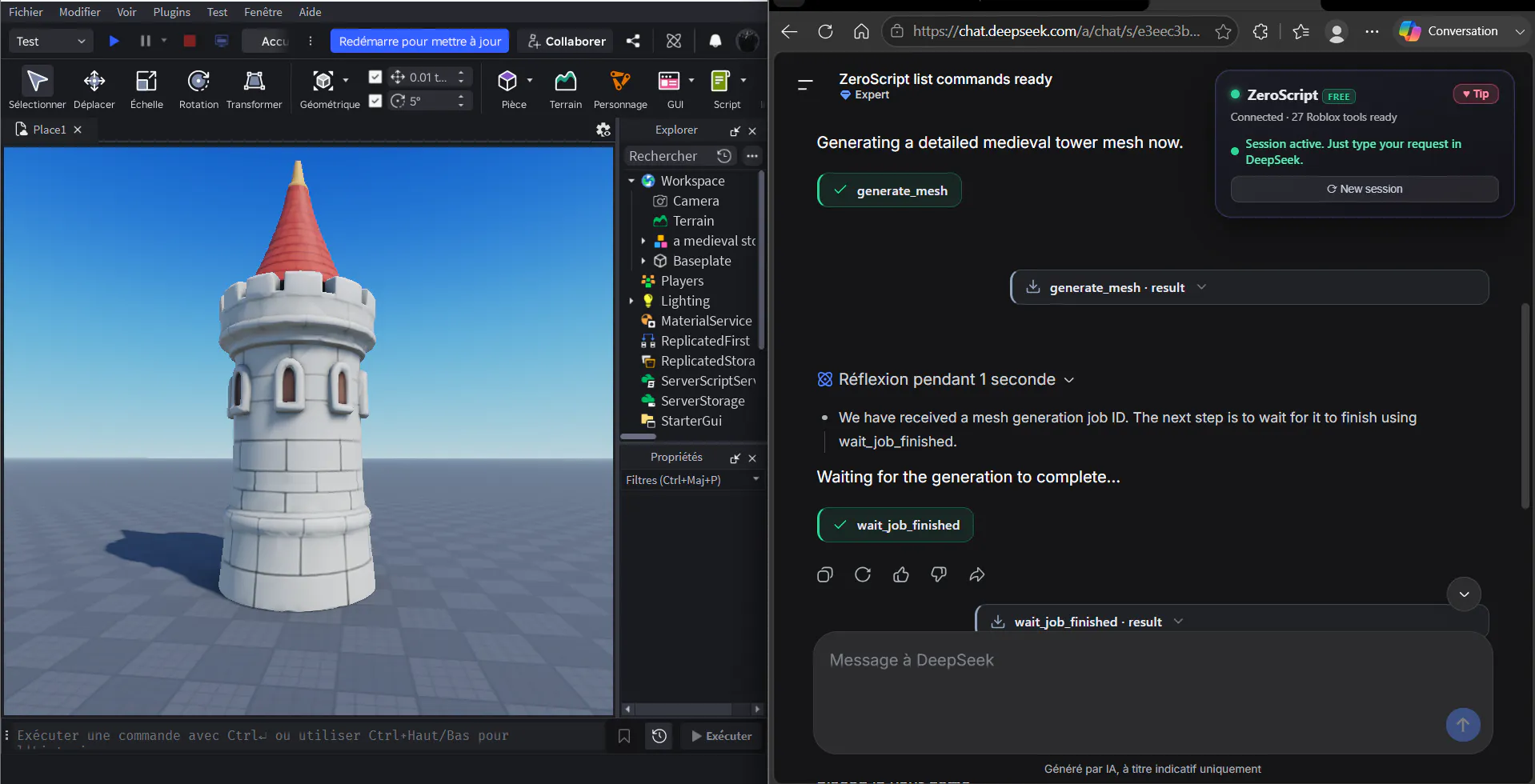1535x784 pixels.
Task: Open the Modifier menu
Action: pos(80,12)
